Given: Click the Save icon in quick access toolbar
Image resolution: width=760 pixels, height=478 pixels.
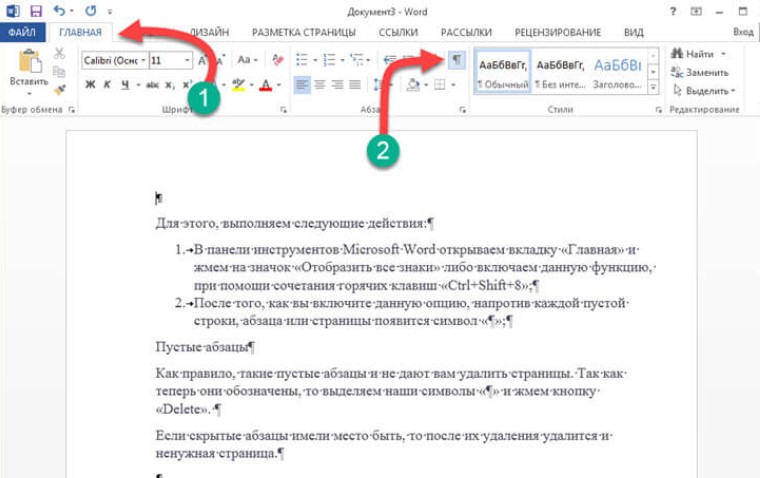Looking at the screenshot, I should [35, 11].
